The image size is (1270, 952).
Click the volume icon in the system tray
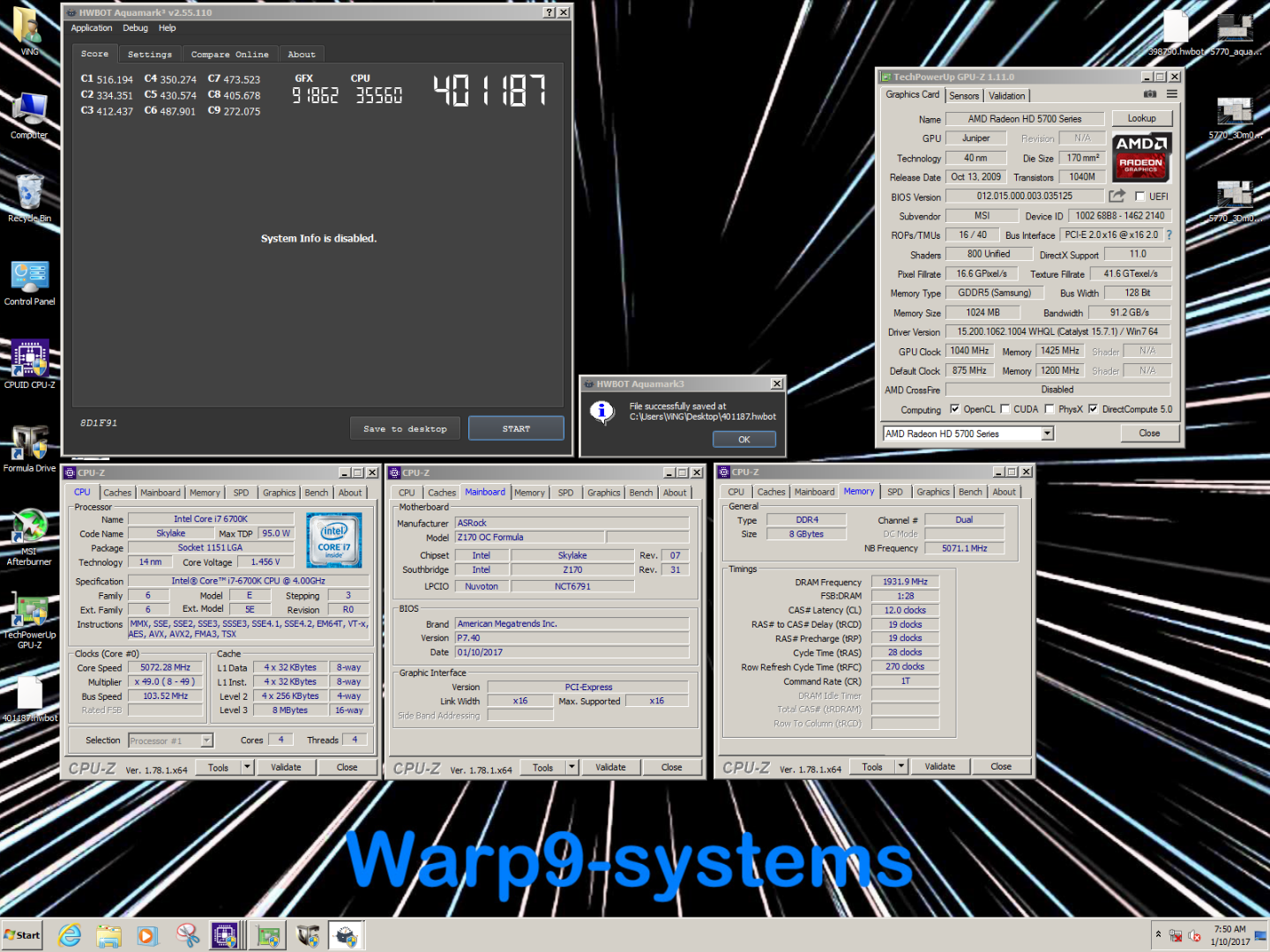click(1194, 935)
